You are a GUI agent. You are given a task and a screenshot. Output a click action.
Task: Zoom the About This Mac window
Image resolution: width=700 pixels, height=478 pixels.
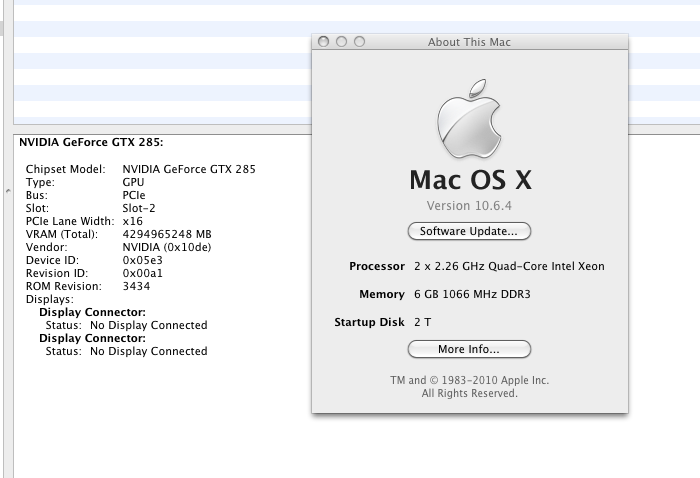[359, 42]
